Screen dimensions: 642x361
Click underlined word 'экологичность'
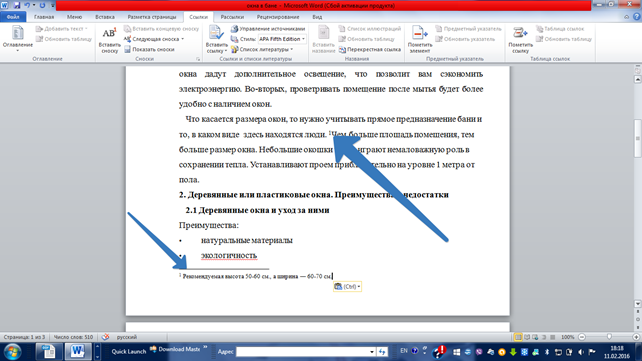[229, 255]
